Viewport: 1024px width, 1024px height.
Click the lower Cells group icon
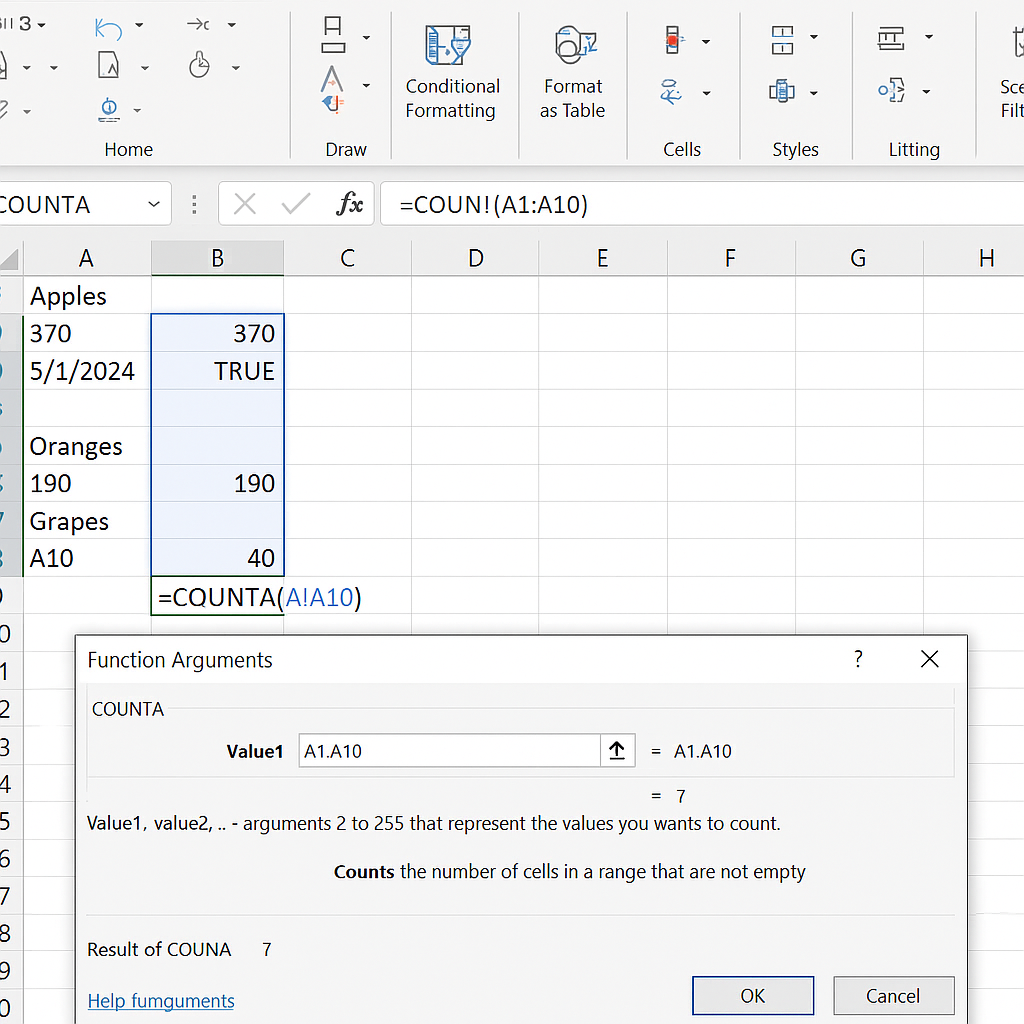click(x=671, y=92)
